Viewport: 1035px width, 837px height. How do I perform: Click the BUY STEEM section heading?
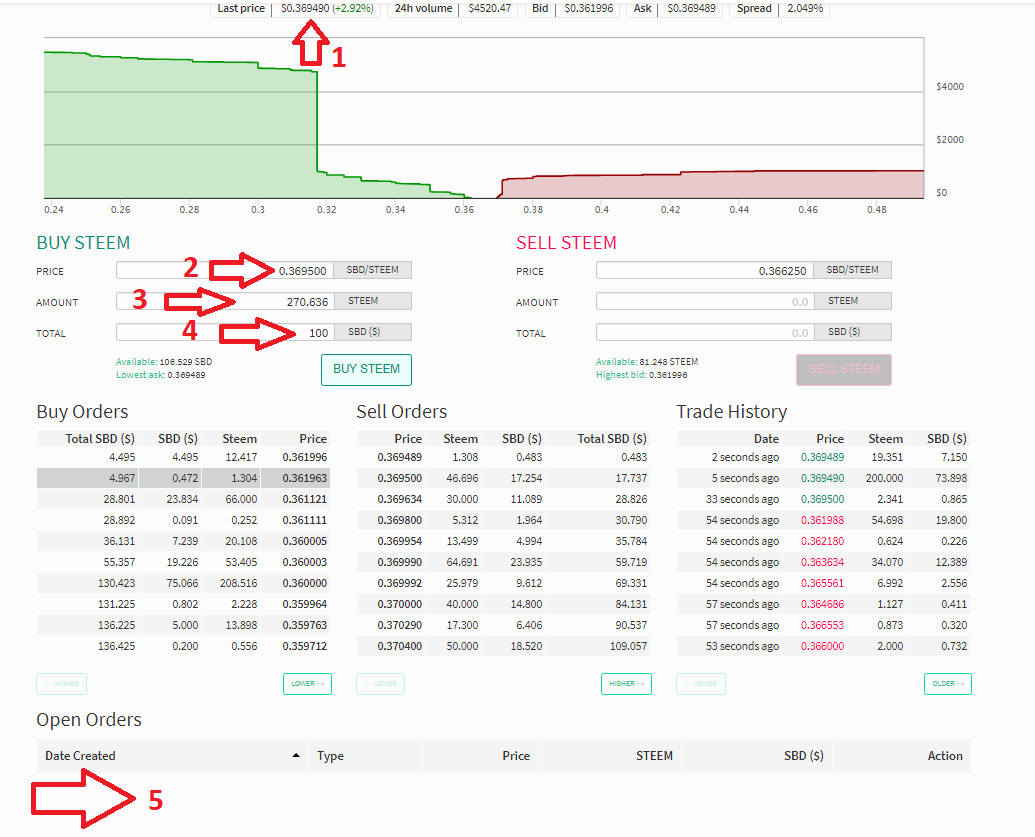pos(83,243)
